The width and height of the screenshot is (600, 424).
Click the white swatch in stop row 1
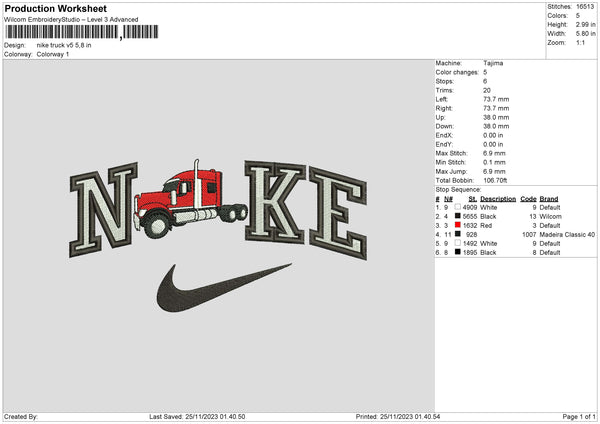tap(458, 207)
